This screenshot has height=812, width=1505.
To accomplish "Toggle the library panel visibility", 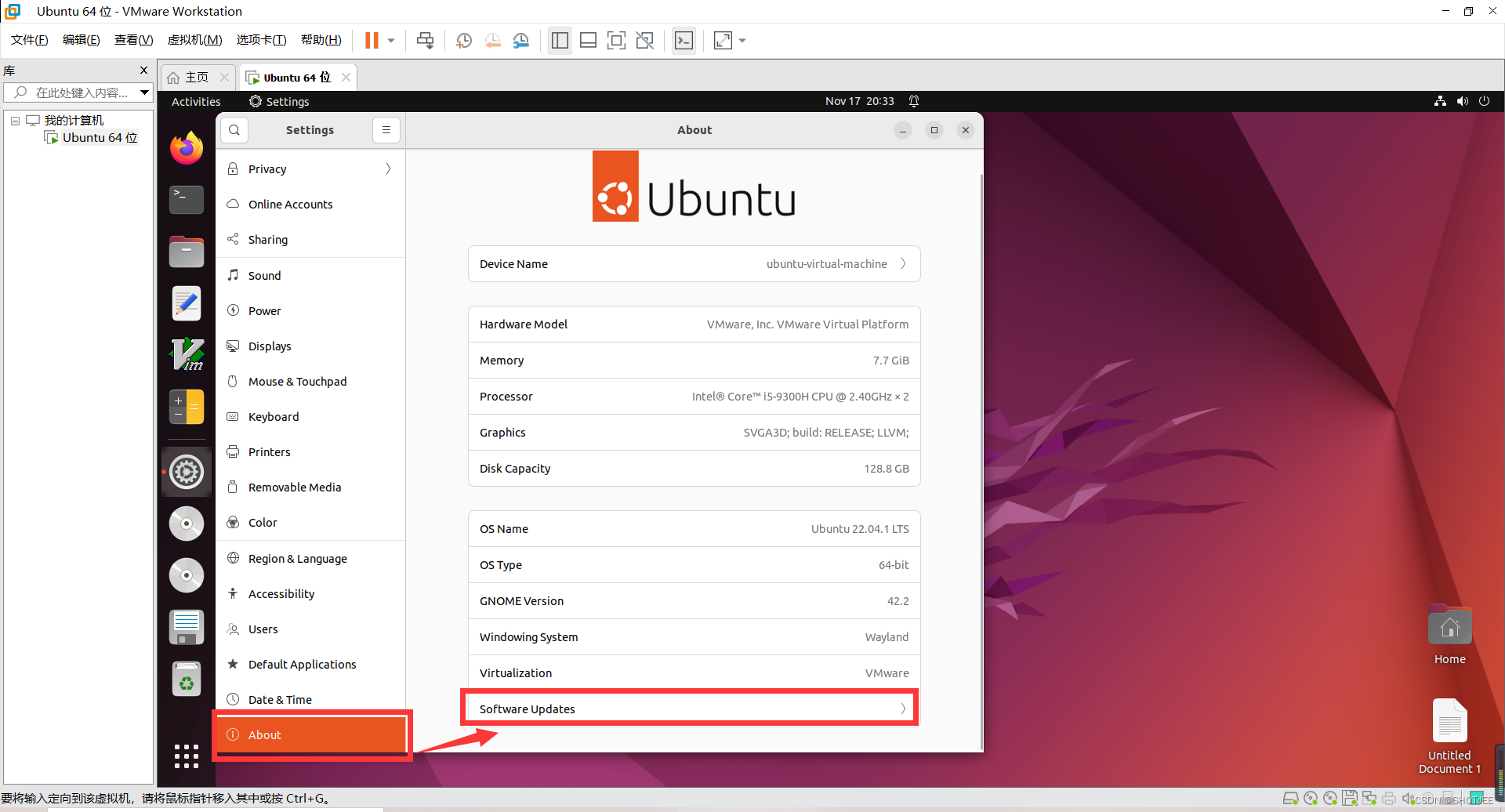I will point(560,40).
